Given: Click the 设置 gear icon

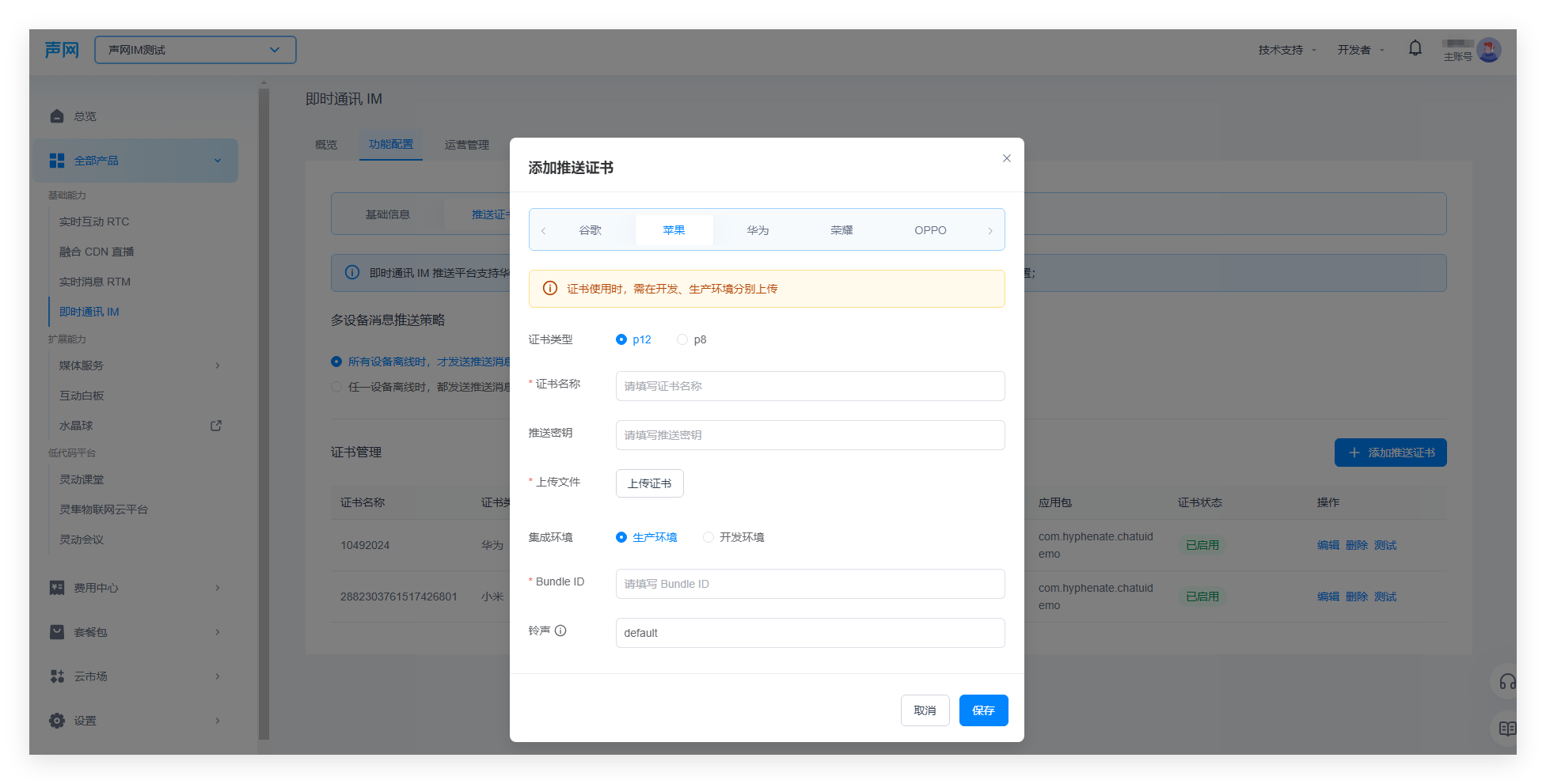Looking at the screenshot, I should tap(57, 721).
